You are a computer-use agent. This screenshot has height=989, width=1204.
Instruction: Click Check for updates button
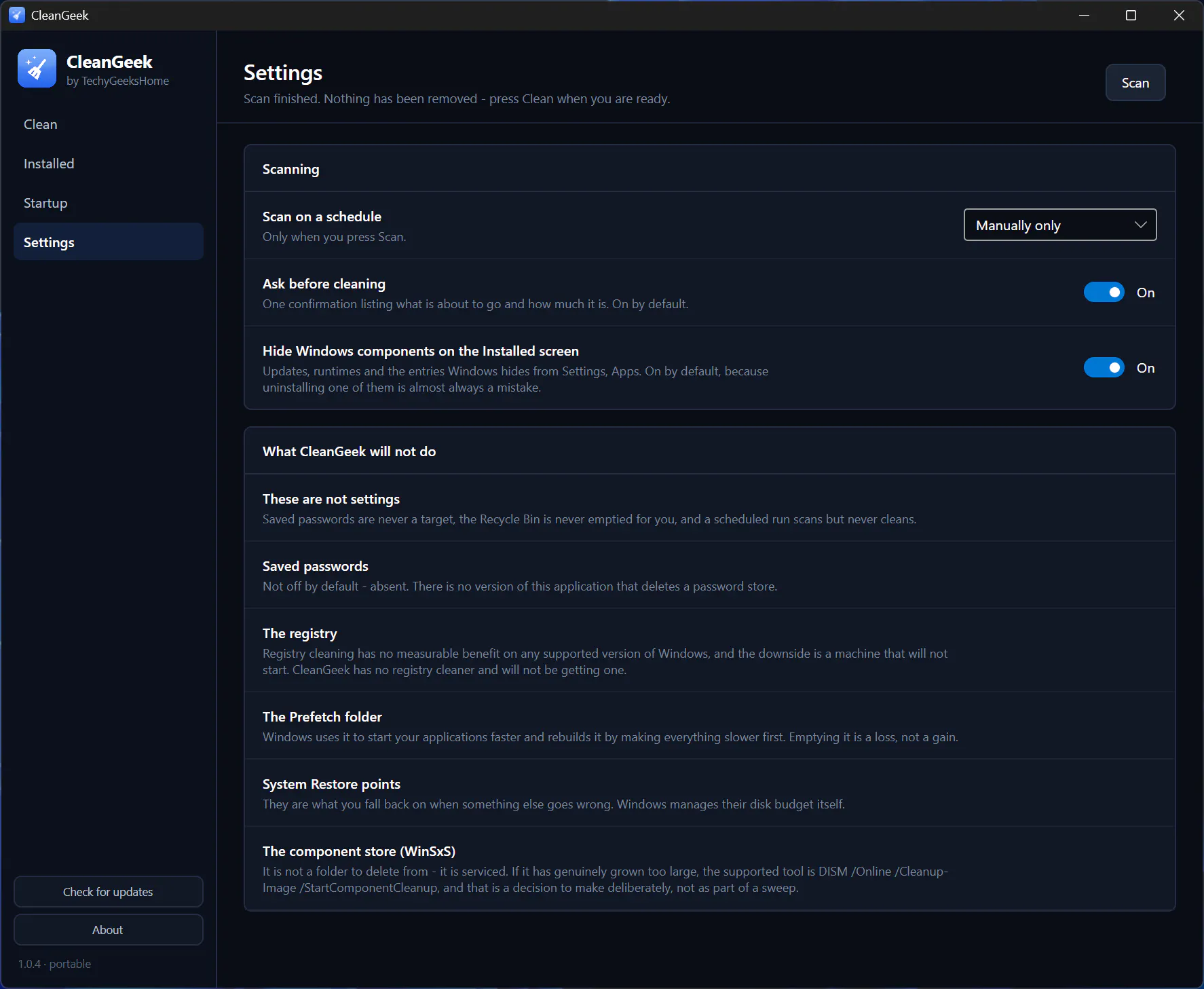point(109,892)
